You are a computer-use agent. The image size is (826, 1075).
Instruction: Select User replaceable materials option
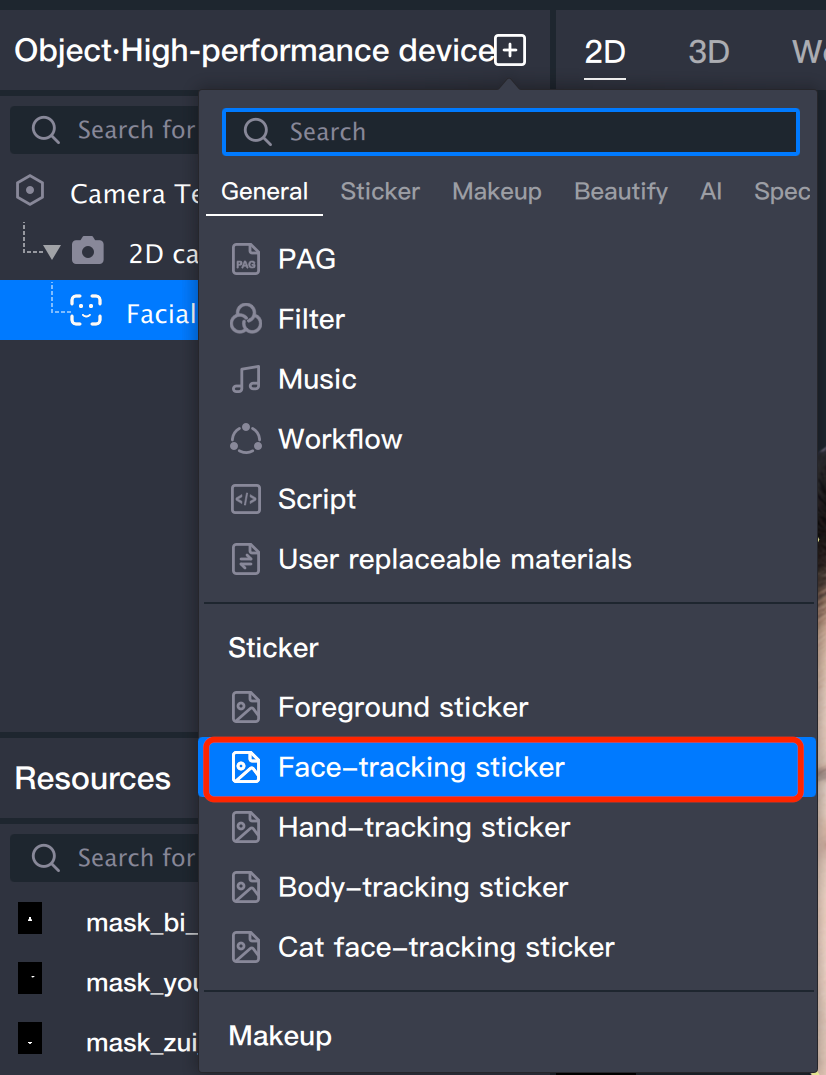click(x=454, y=559)
